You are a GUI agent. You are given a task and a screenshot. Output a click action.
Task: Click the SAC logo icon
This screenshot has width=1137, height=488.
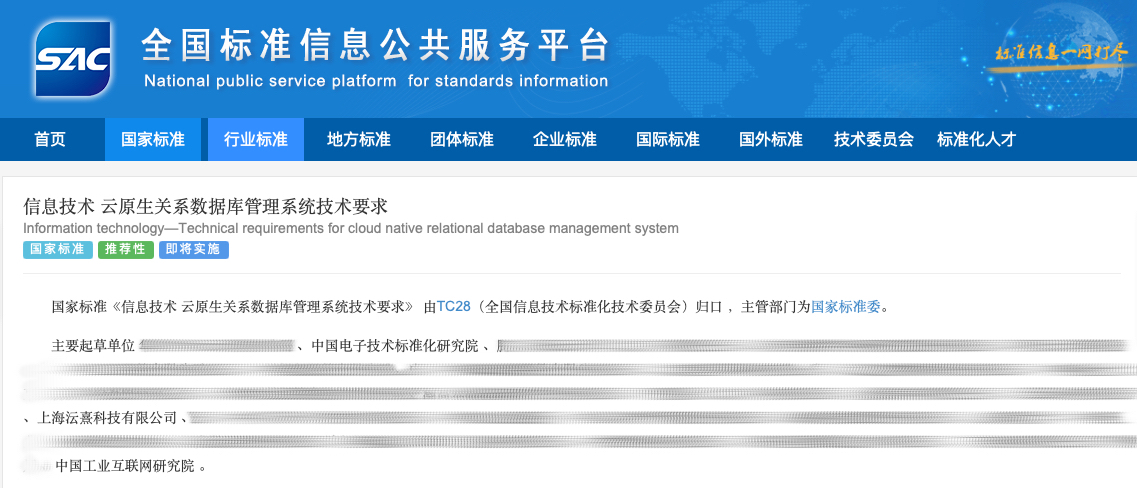(x=72, y=58)
